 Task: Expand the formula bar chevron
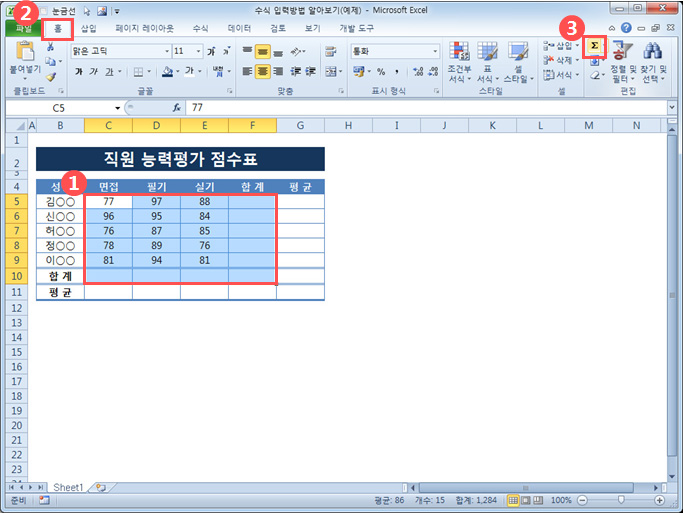672,107
